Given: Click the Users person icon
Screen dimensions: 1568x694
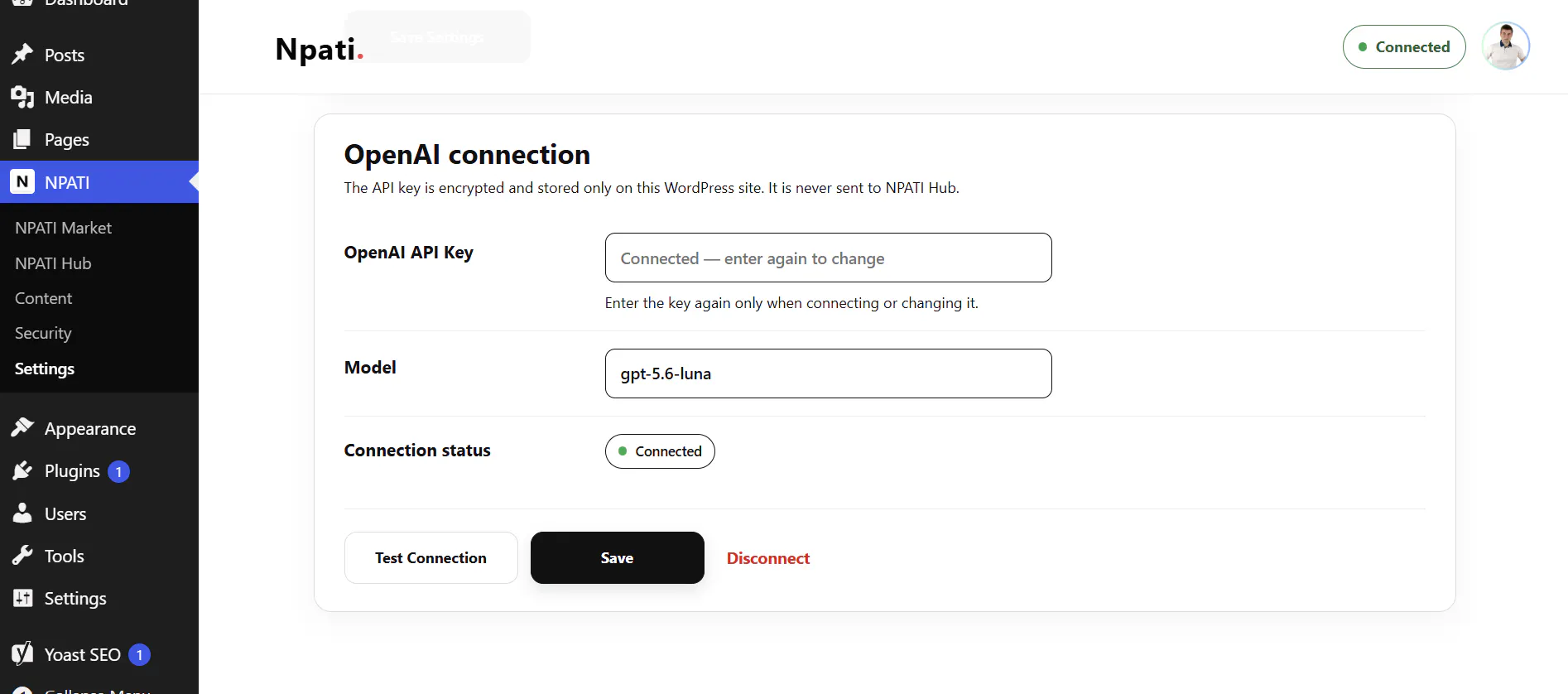Looking at the screenshot, I should click(x=22, y=513).
